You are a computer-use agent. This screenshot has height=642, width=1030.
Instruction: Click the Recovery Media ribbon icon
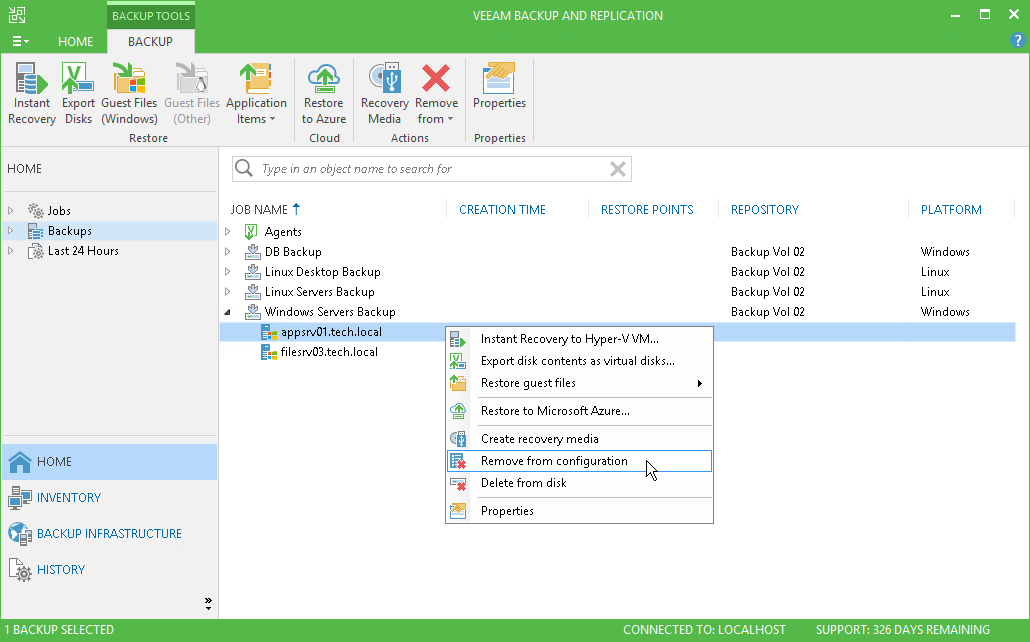tap(384, 93)
